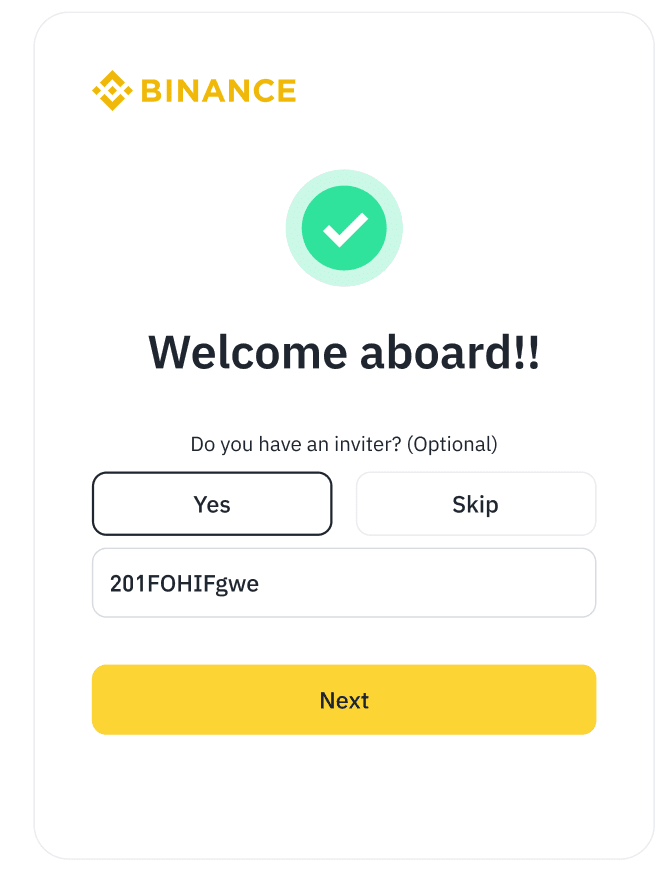
Task: Click the white tick inside the green circle
Action: 344,230
